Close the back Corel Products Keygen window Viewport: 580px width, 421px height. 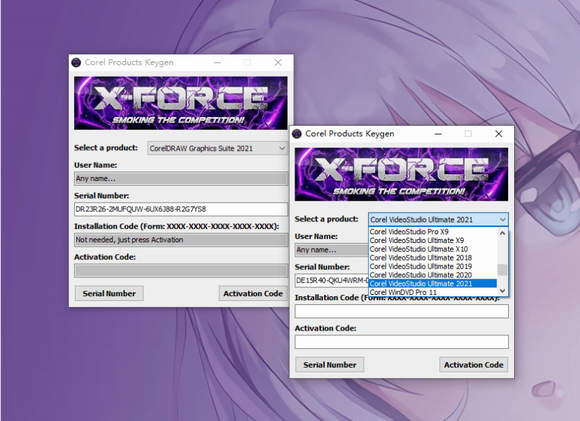(278, 63)
